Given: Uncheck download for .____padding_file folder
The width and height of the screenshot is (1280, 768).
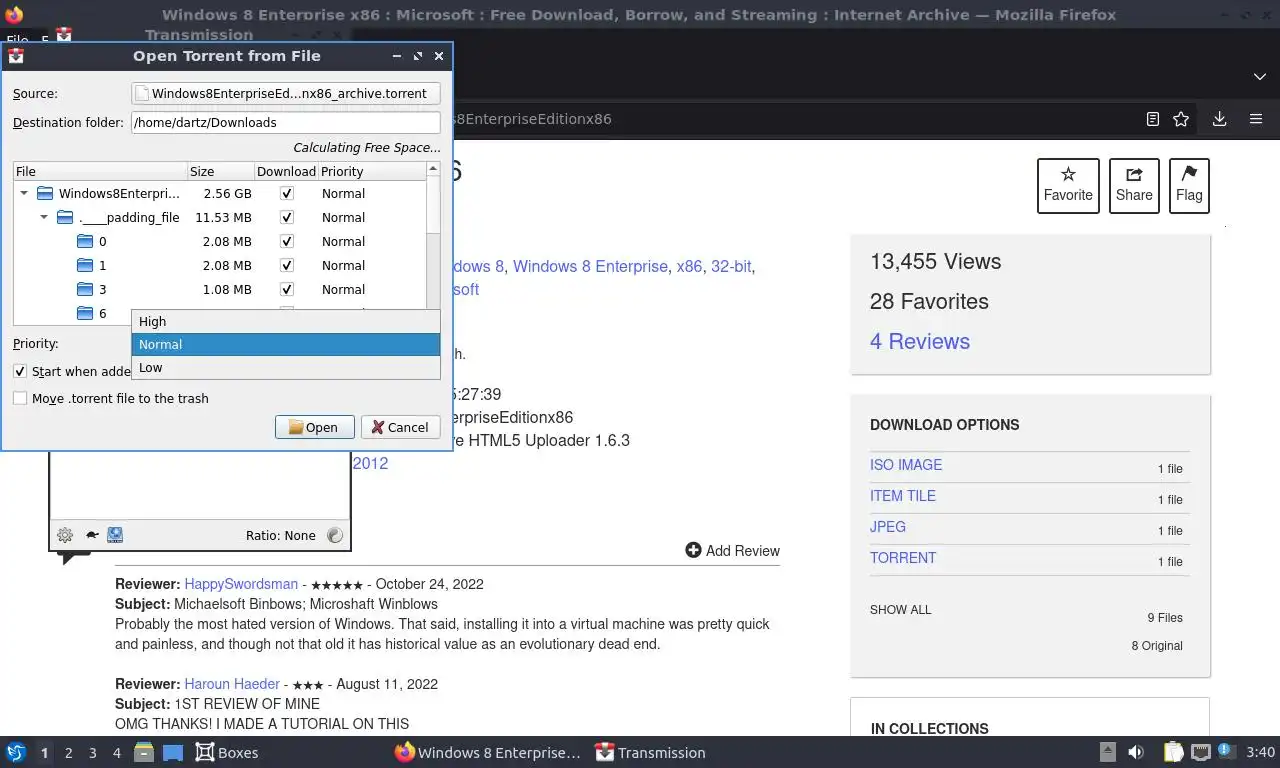Looking at the screenshot, I should pos(287,217).
